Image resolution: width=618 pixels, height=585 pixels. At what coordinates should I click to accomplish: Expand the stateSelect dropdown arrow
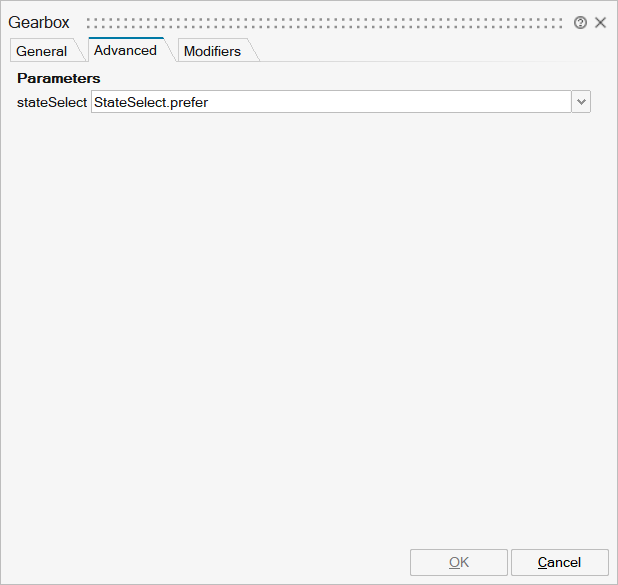(581, 102)
